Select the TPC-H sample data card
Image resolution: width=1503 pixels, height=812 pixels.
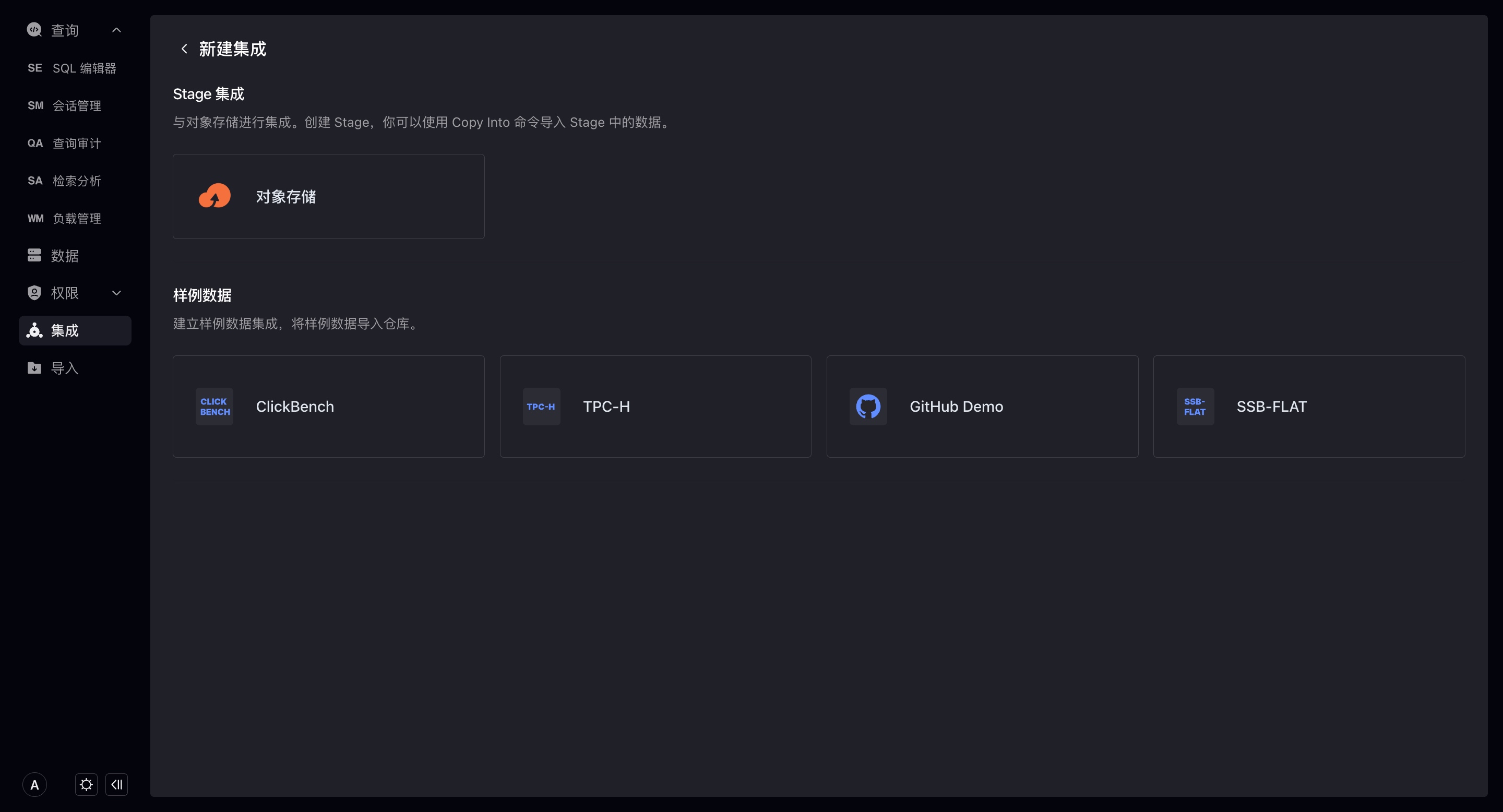click(655, 407)
